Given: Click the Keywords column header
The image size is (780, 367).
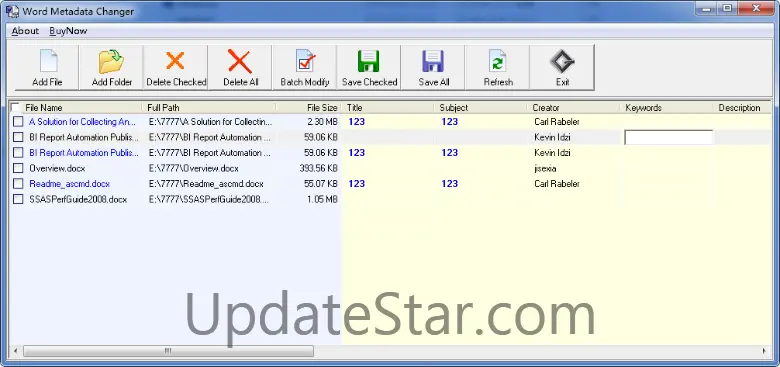Looking at the screenshot, I should (x=667, y=107).
